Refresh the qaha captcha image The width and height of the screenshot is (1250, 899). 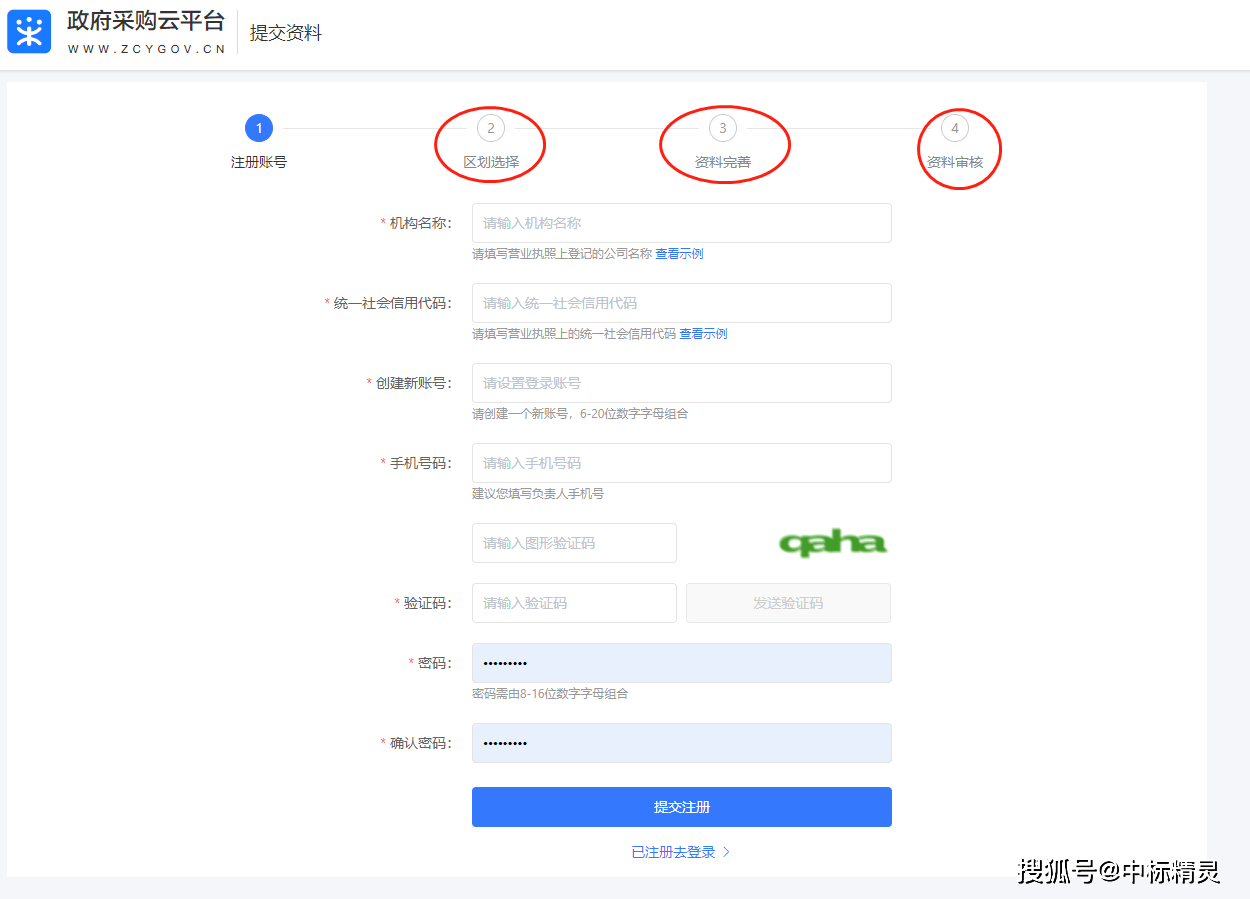click(x=833, y=543)
